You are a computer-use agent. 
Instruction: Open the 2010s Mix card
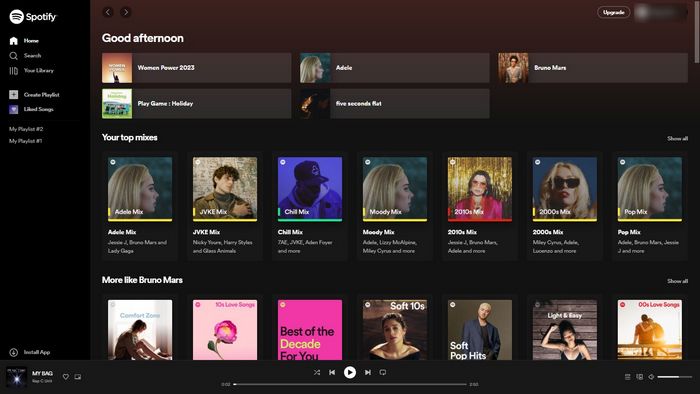click(x=479, y=206)
